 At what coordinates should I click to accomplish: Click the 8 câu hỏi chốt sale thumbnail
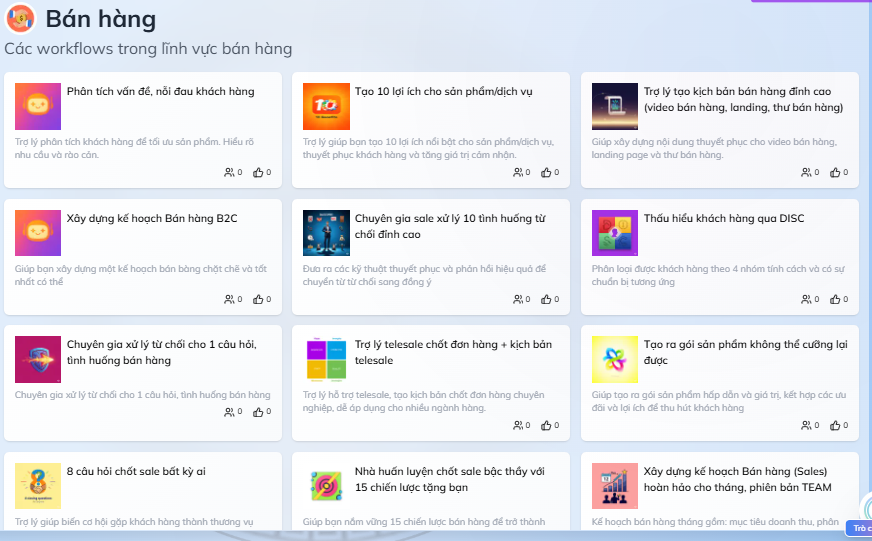point(38,486)
